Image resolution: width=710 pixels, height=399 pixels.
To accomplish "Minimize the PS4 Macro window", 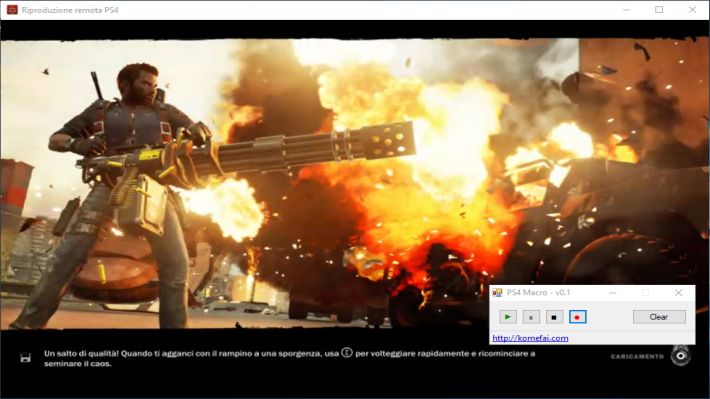I will tap(613, 293).
